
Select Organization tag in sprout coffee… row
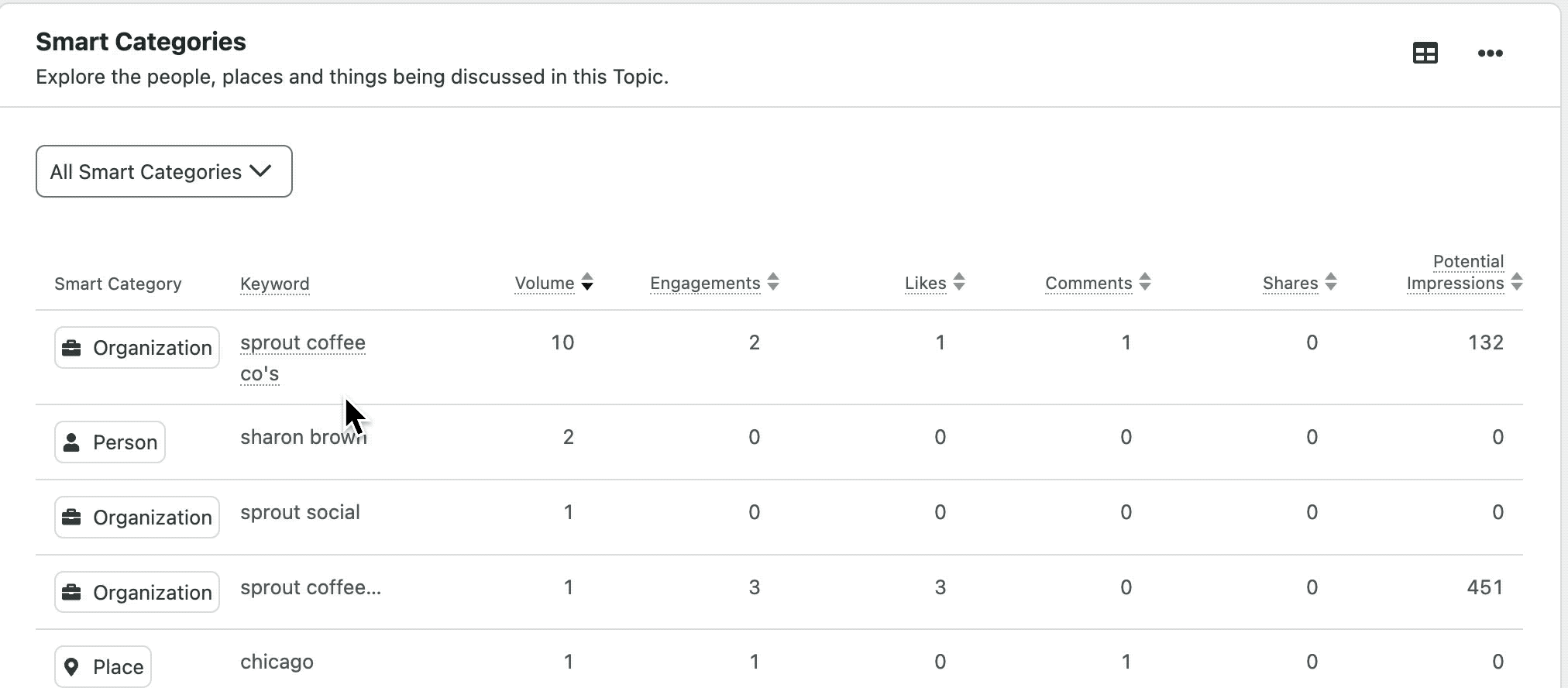(137, 593)
